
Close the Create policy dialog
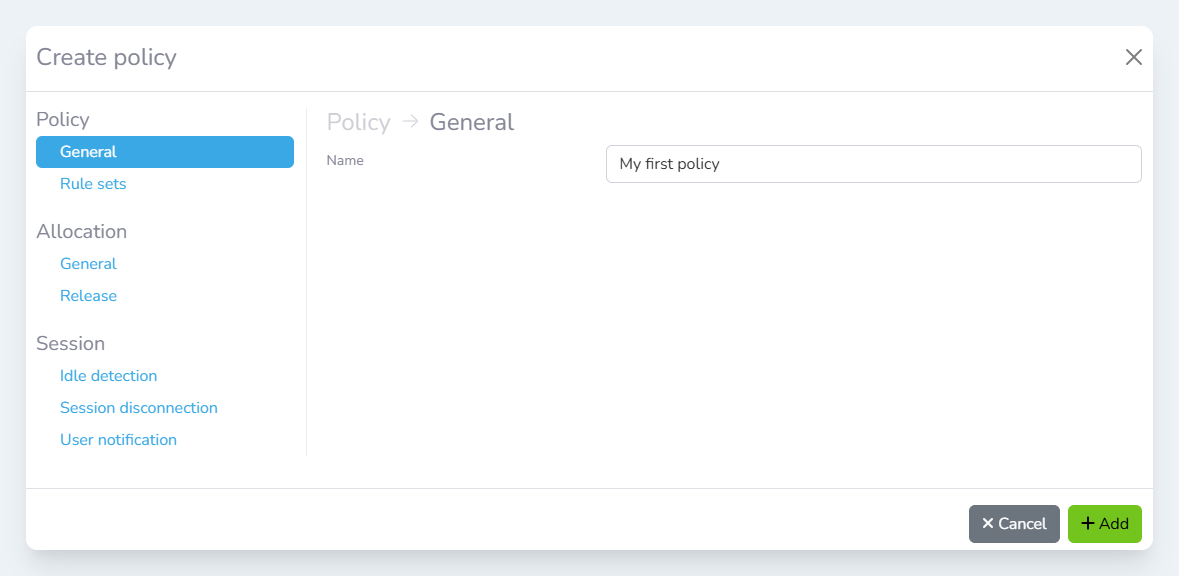click(1133, 57)
